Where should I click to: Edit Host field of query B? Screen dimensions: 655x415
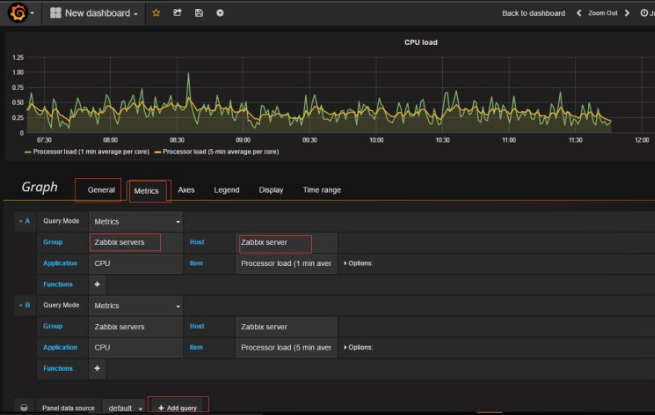(287, 326)
